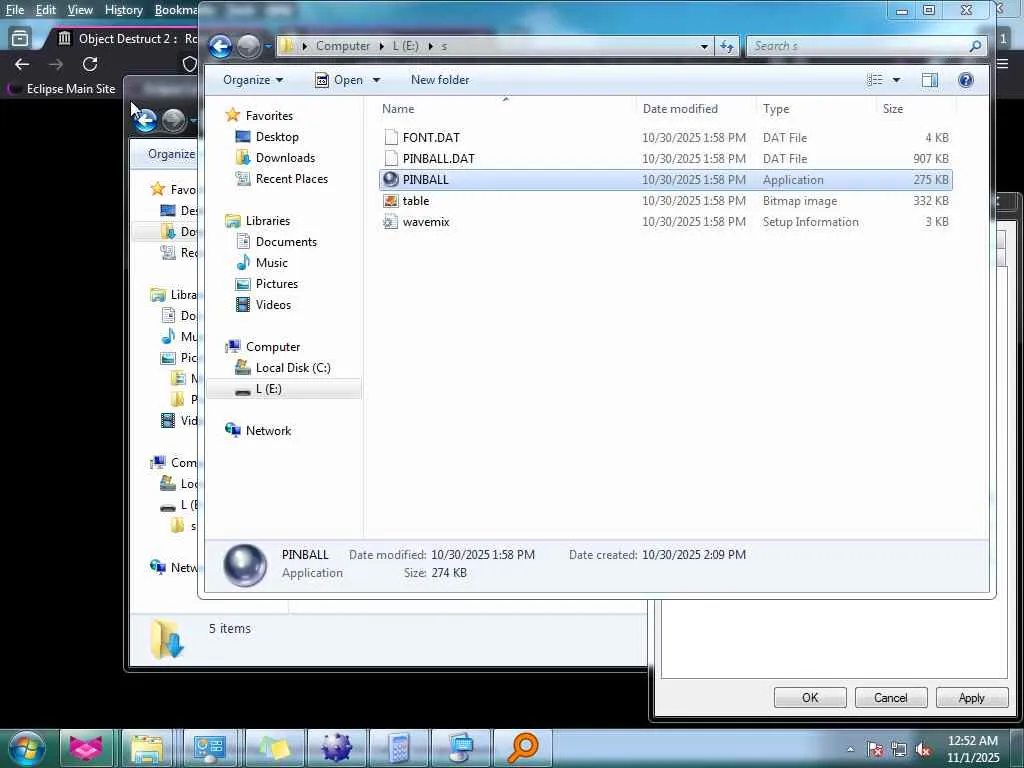Sort by the Type column header
The height and width of the screenshot is (768, 1024).
815,109
